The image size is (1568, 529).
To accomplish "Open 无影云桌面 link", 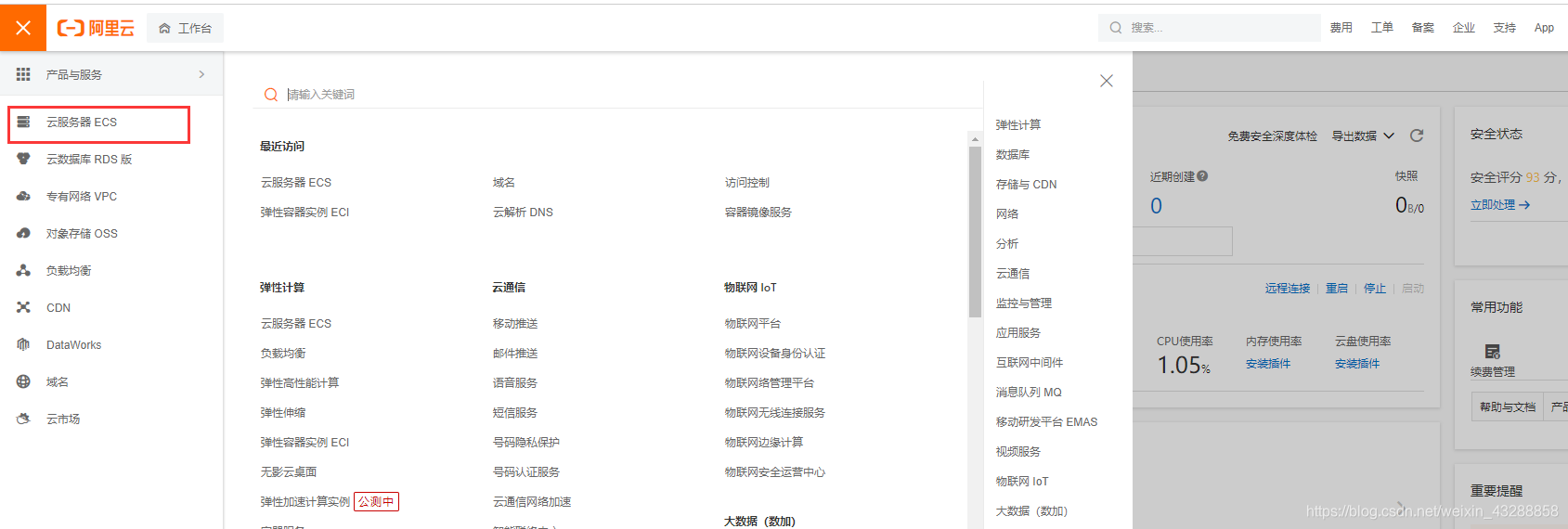I will (289, 472).
